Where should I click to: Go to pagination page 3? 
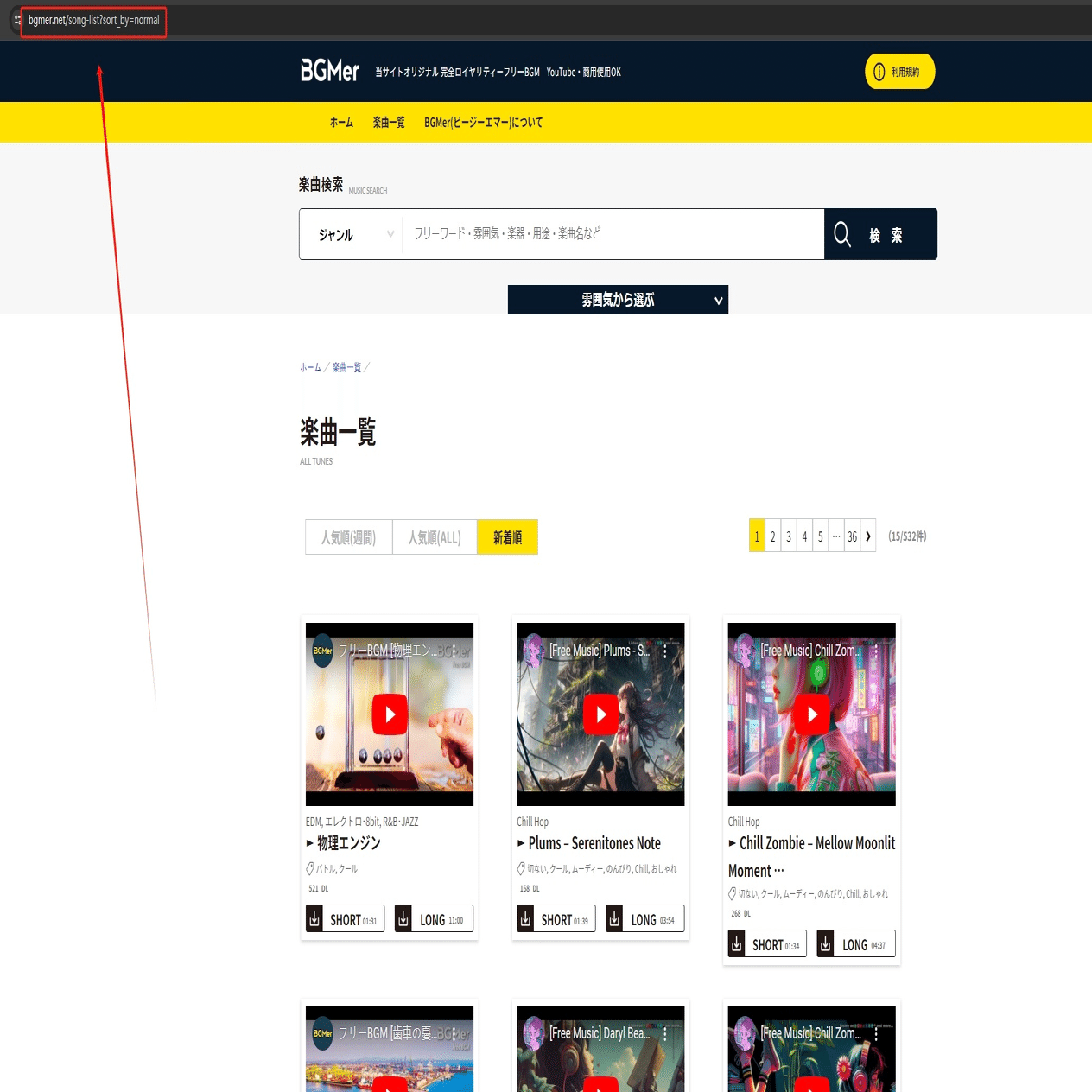point(789,536)
